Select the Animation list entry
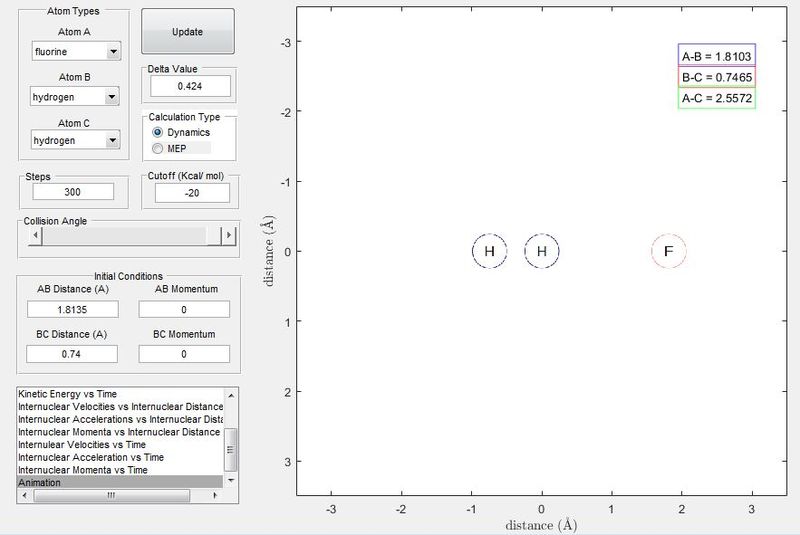800x535 pixels. (120, 482)
